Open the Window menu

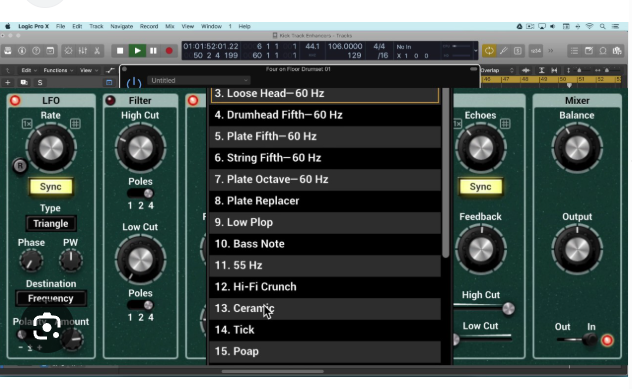click(211, 26)
